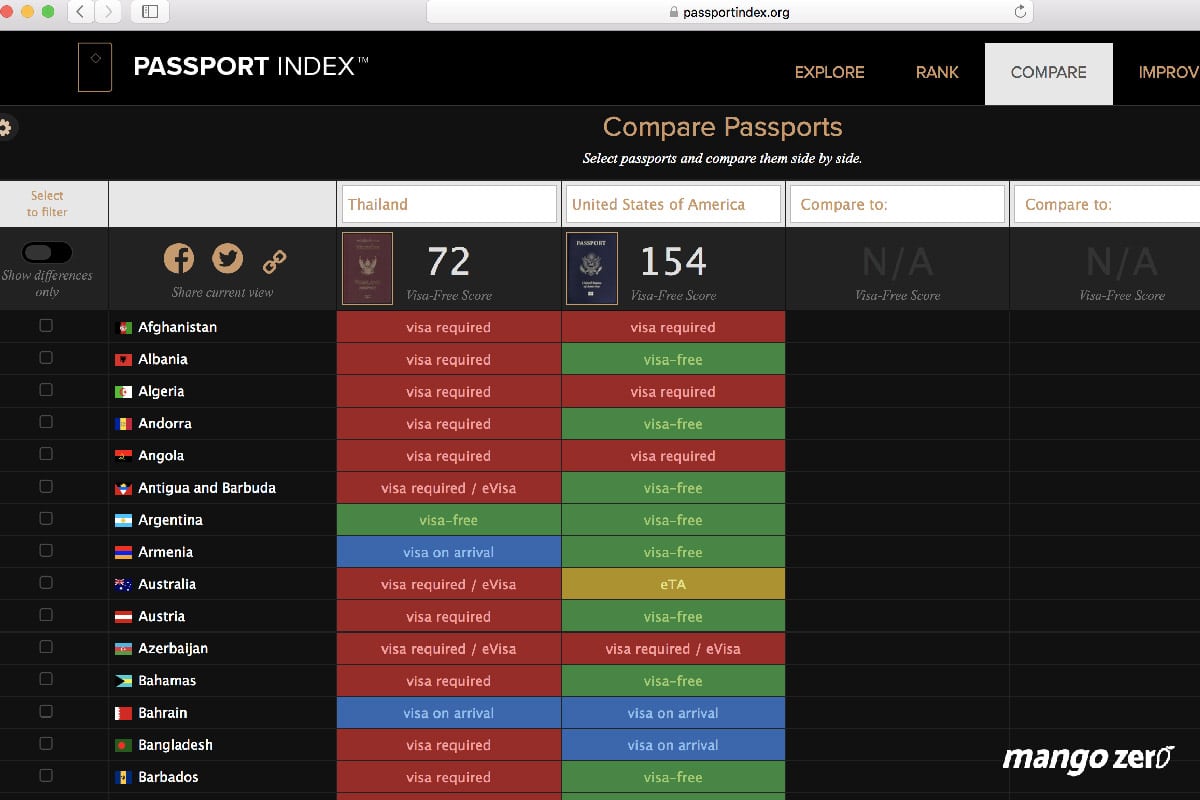Click the Argentina flag icon

(125, 520)
